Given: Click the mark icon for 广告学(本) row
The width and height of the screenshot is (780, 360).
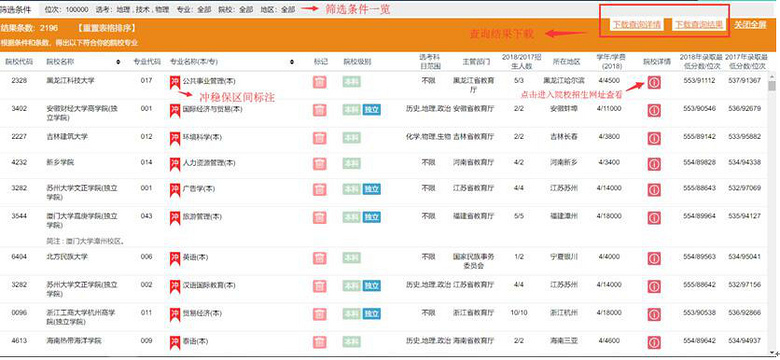Looking at the screenshot, I should pos(320,189).
